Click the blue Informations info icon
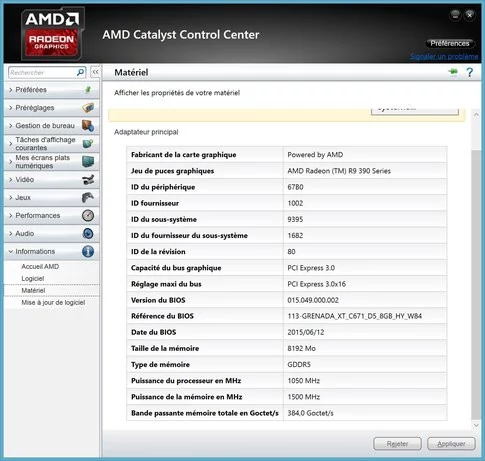Image resolution: width=485 pixels, height=461 pixels. coord(88,251)
